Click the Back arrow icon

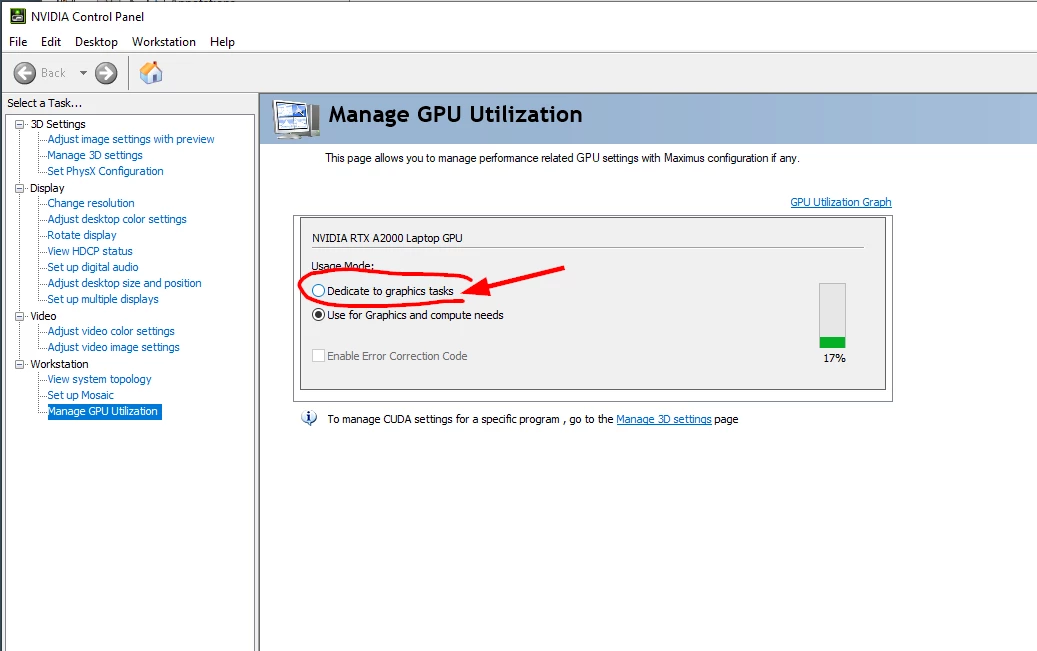pyautogui.click(x=25, y=73)
